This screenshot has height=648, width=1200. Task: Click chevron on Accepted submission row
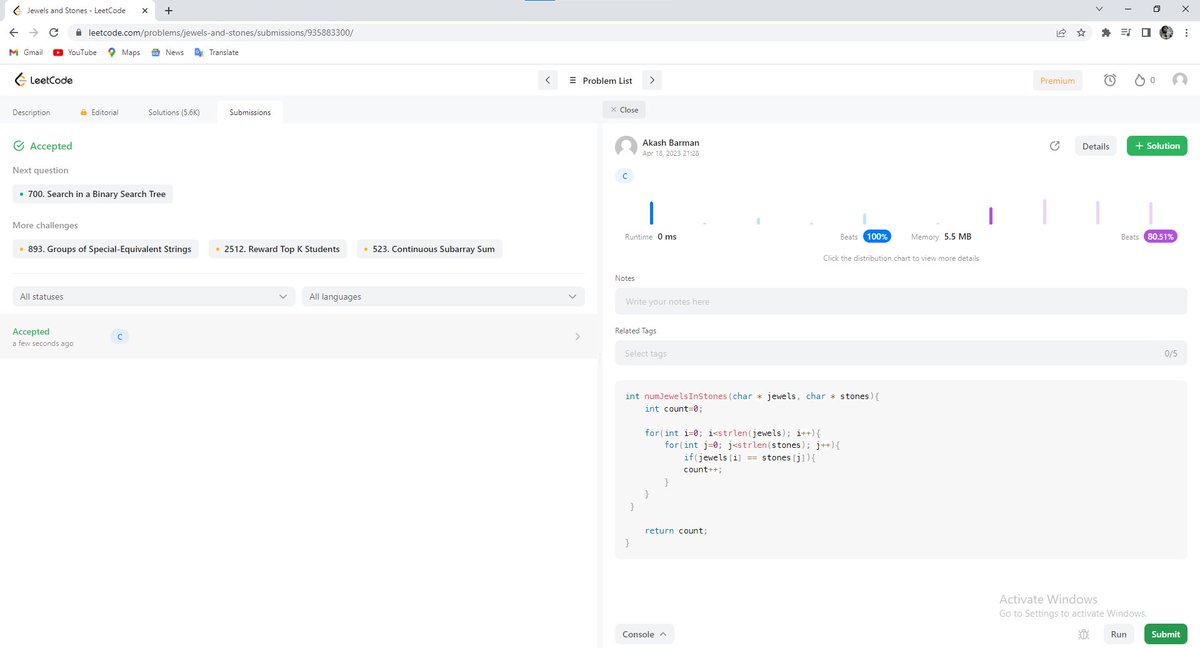coord(577,337)
